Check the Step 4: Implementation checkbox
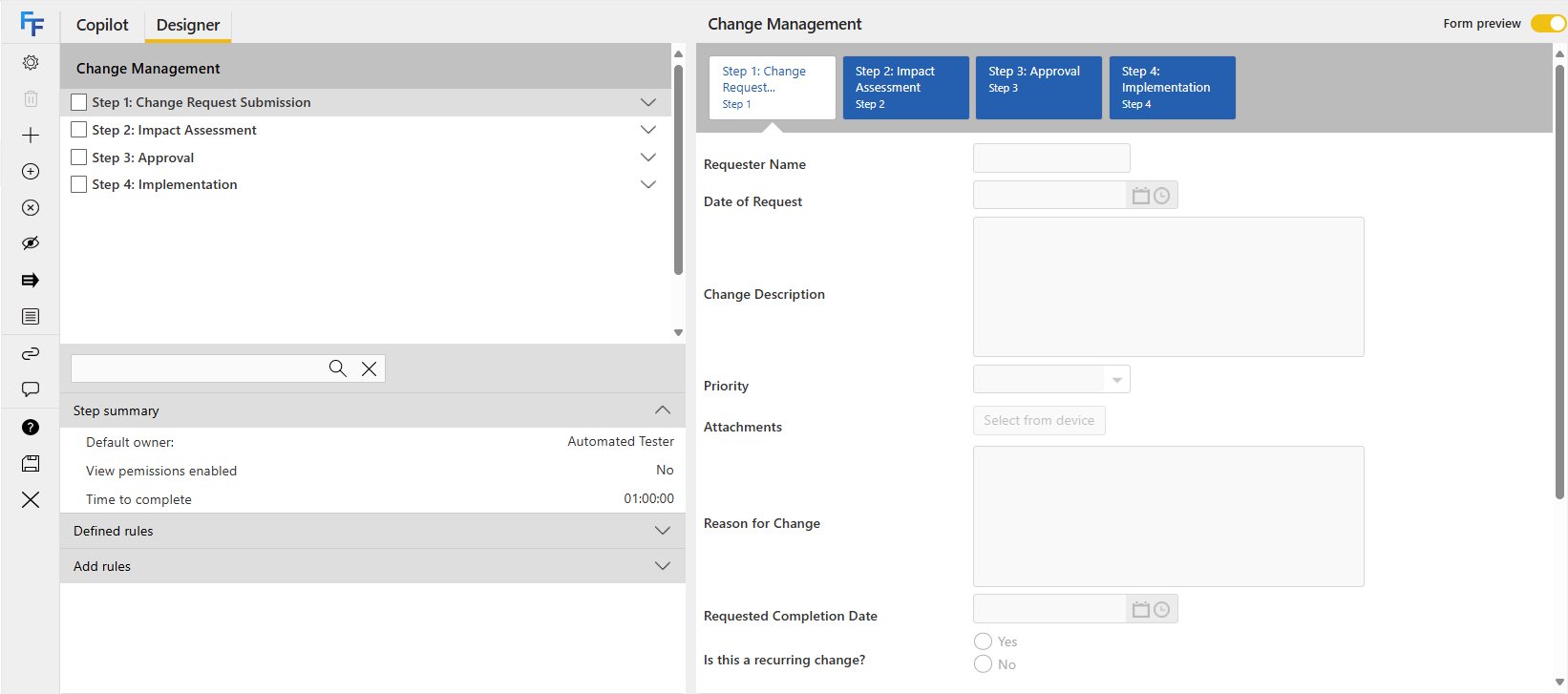1568x694 pixels. 79,184
